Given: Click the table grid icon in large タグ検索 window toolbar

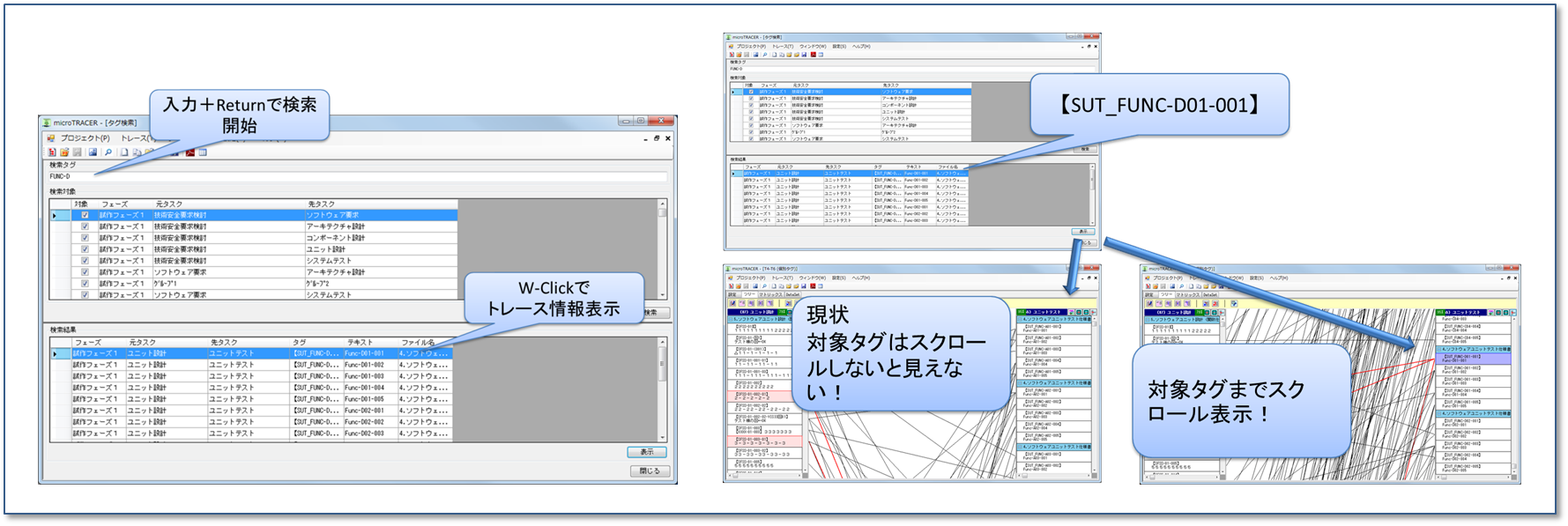Looking at the screenshot, I should coord(203,152).
